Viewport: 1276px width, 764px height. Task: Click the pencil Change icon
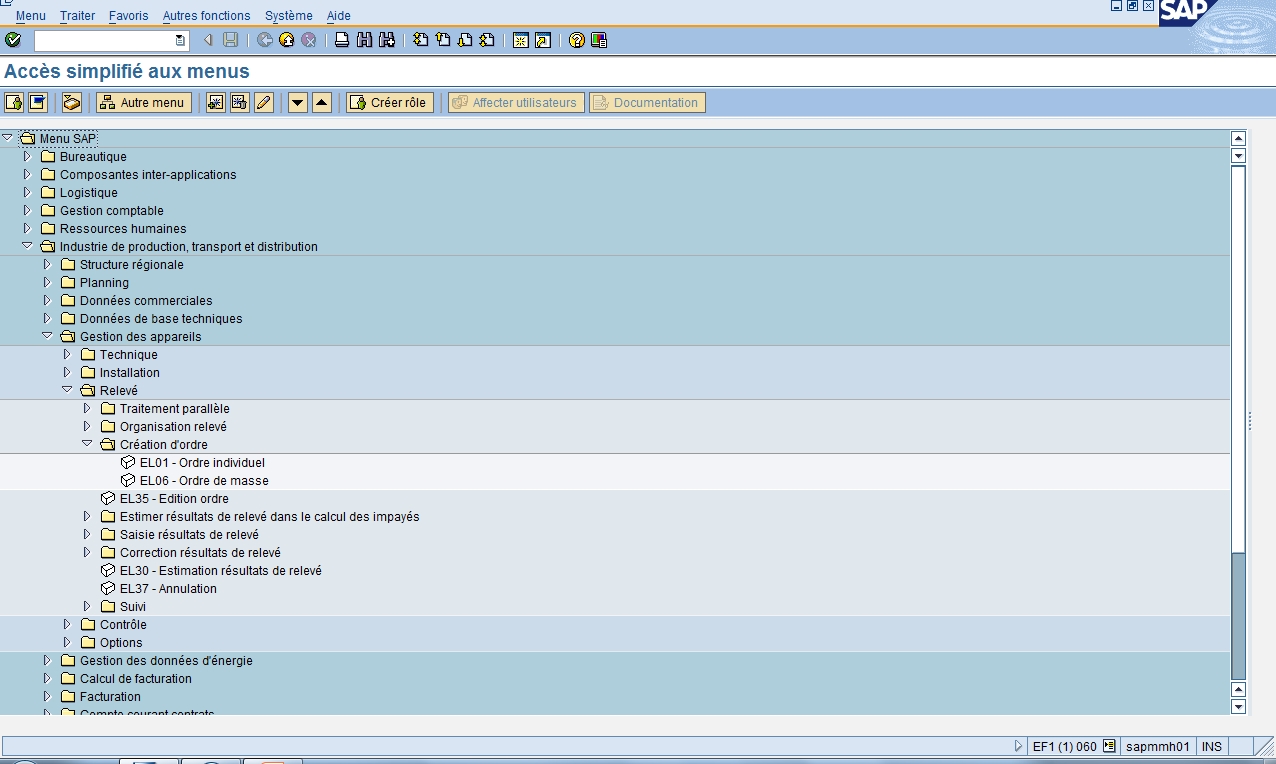tap(264, 102)
